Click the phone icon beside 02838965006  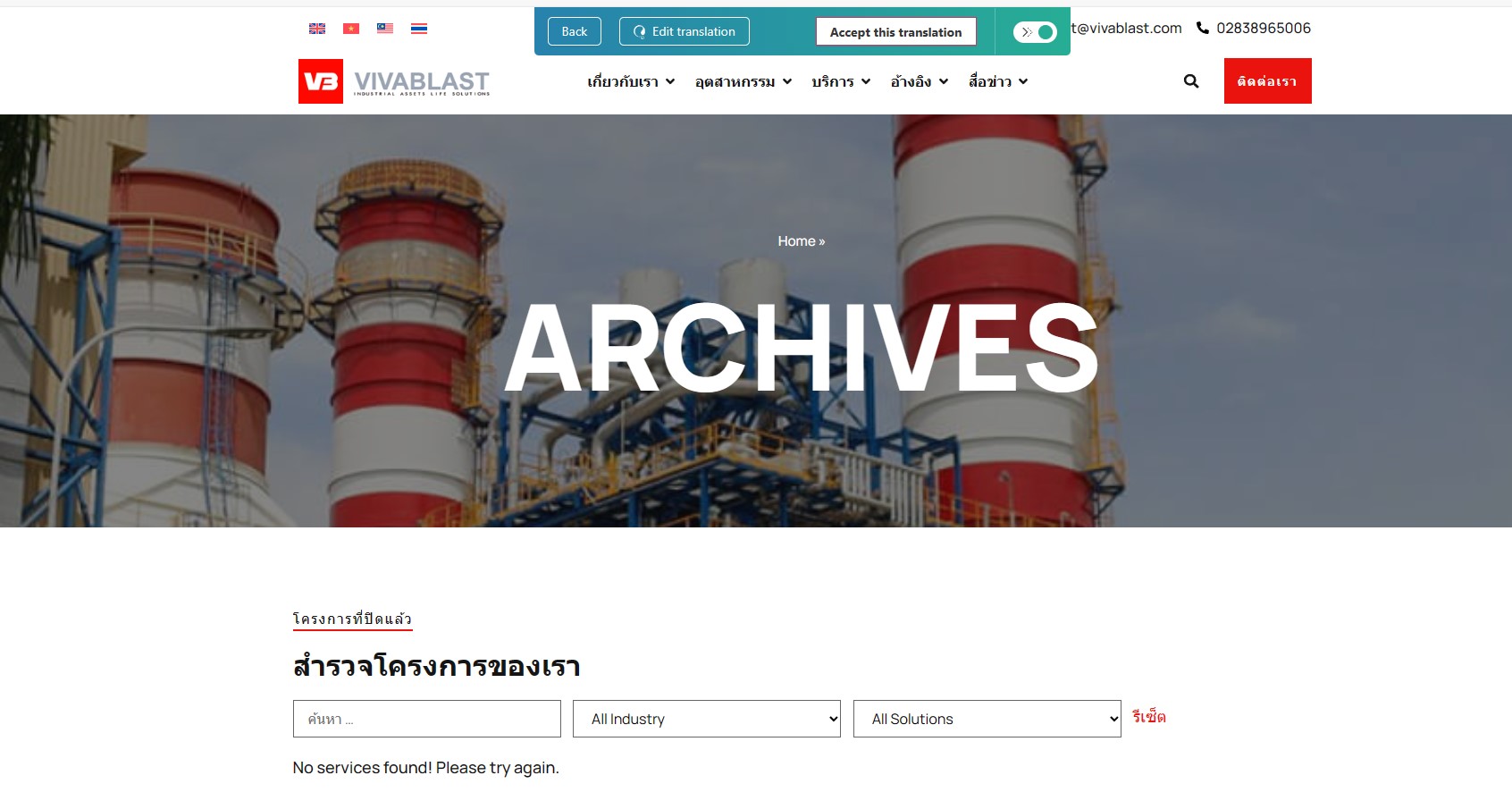point(1203,28)
